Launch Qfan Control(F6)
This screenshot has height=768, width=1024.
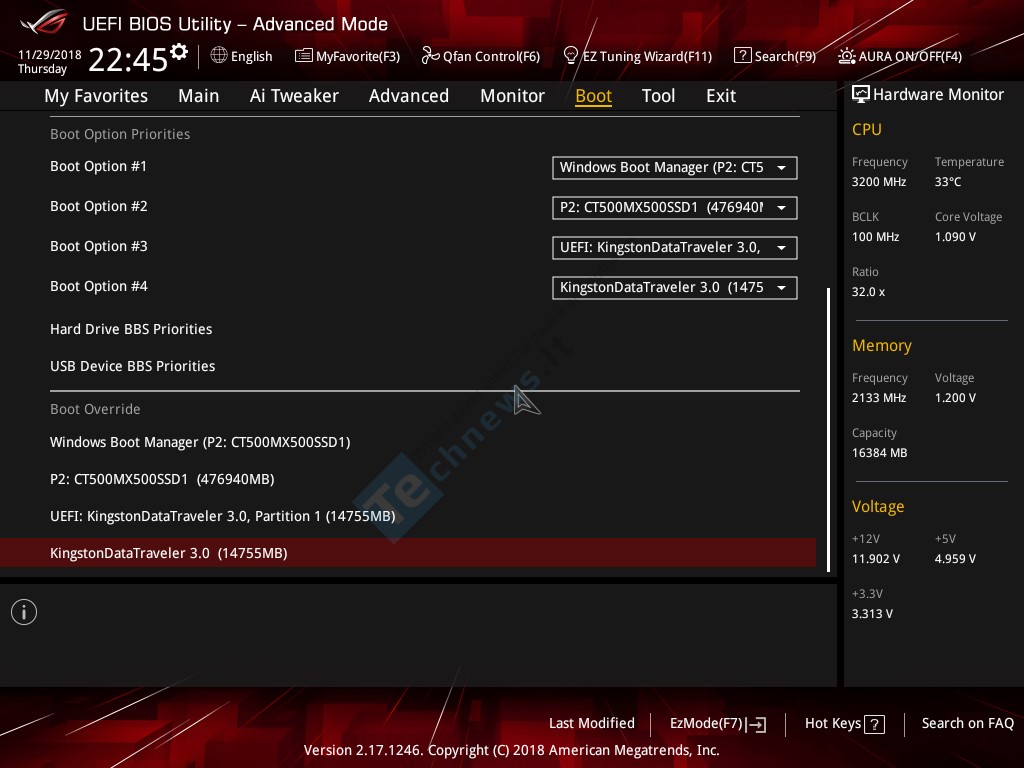[492, 57]
